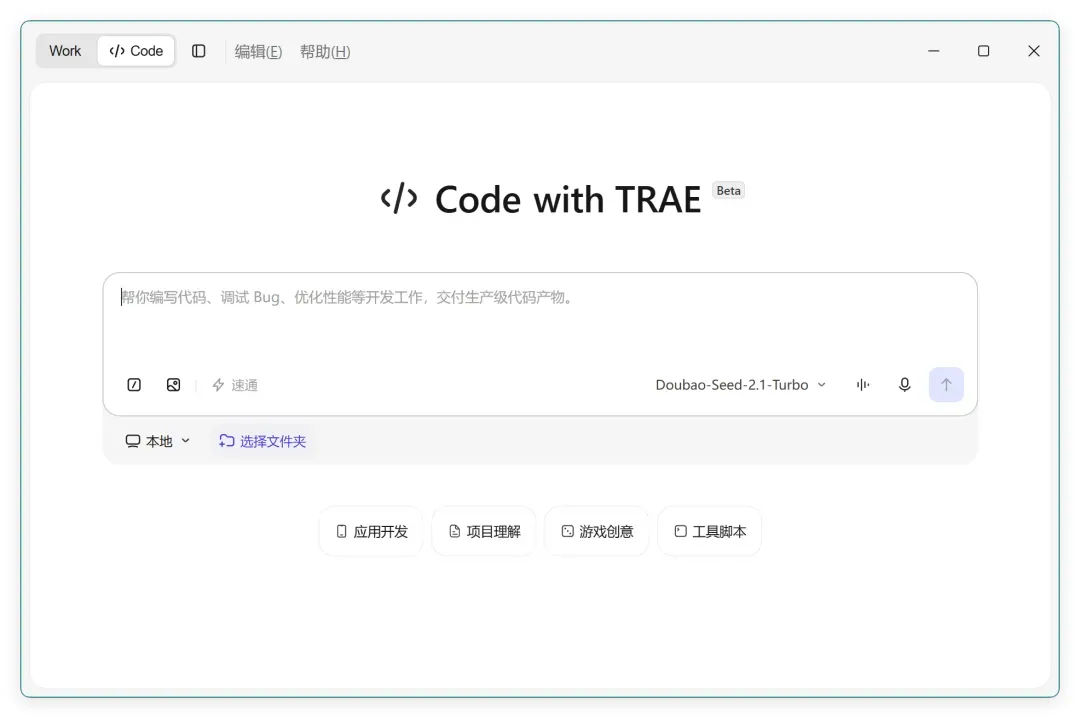This screenshot has width=1080, height=718.
Task: Click the attach image icon
Action: coord(174,384)
